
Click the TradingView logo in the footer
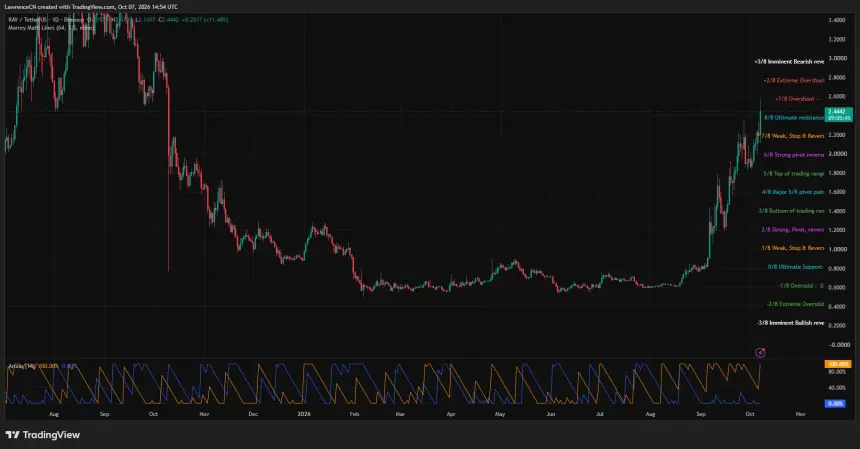(x=43, y=435)
